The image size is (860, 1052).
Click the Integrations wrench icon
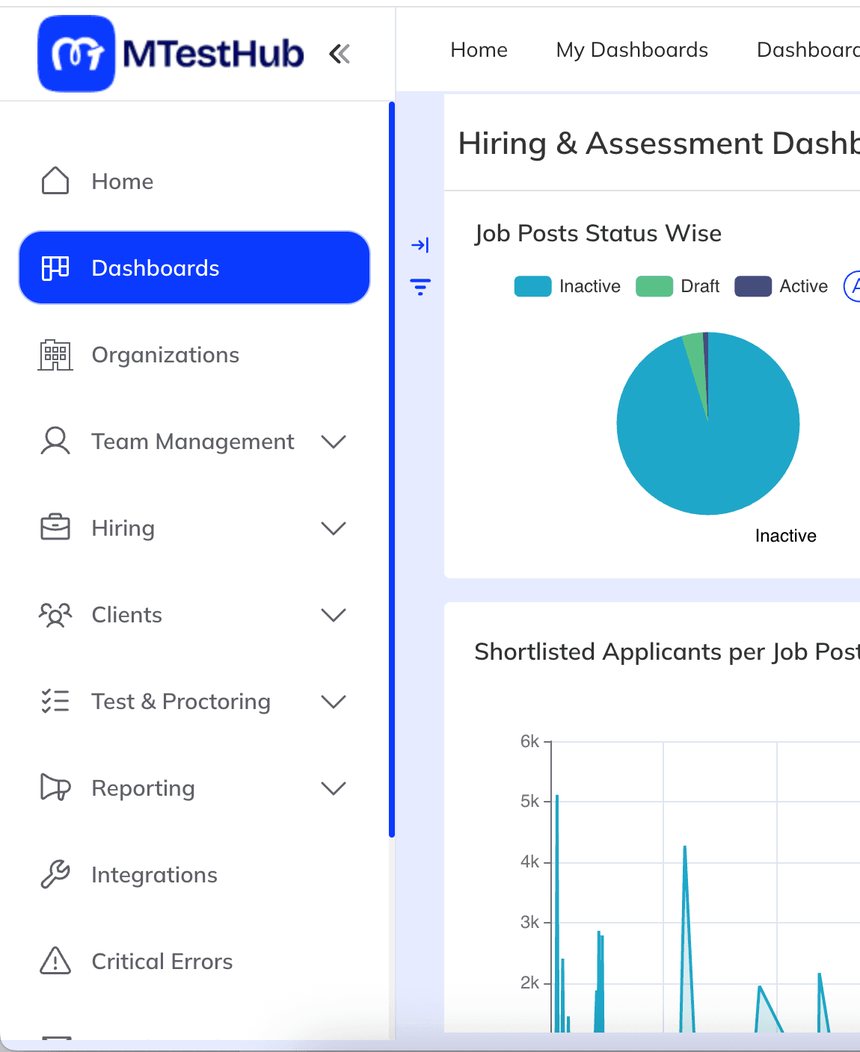click(x=55, y=874)
